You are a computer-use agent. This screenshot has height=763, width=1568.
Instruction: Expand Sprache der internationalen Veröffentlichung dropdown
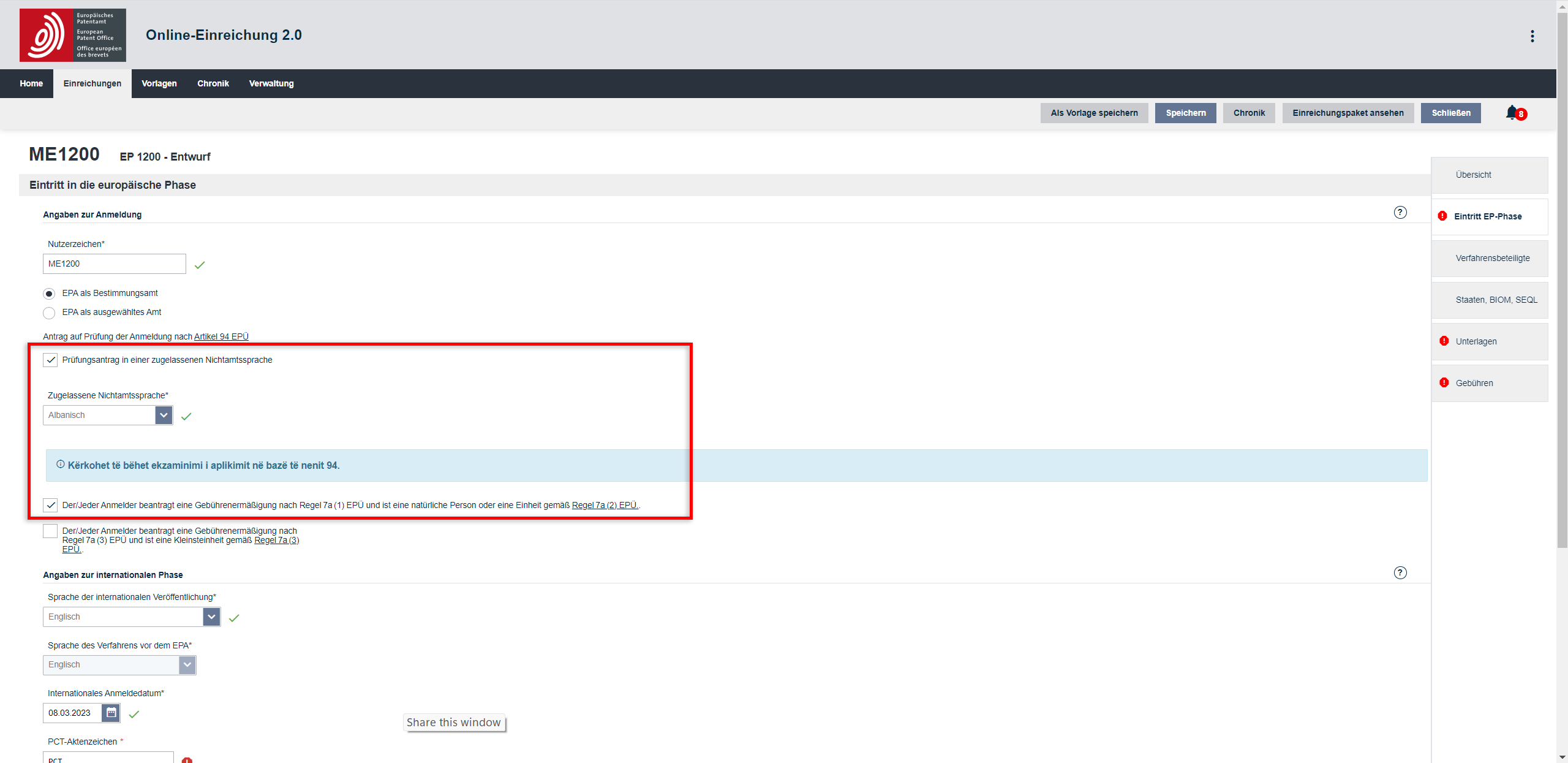[x=211, y=617]
